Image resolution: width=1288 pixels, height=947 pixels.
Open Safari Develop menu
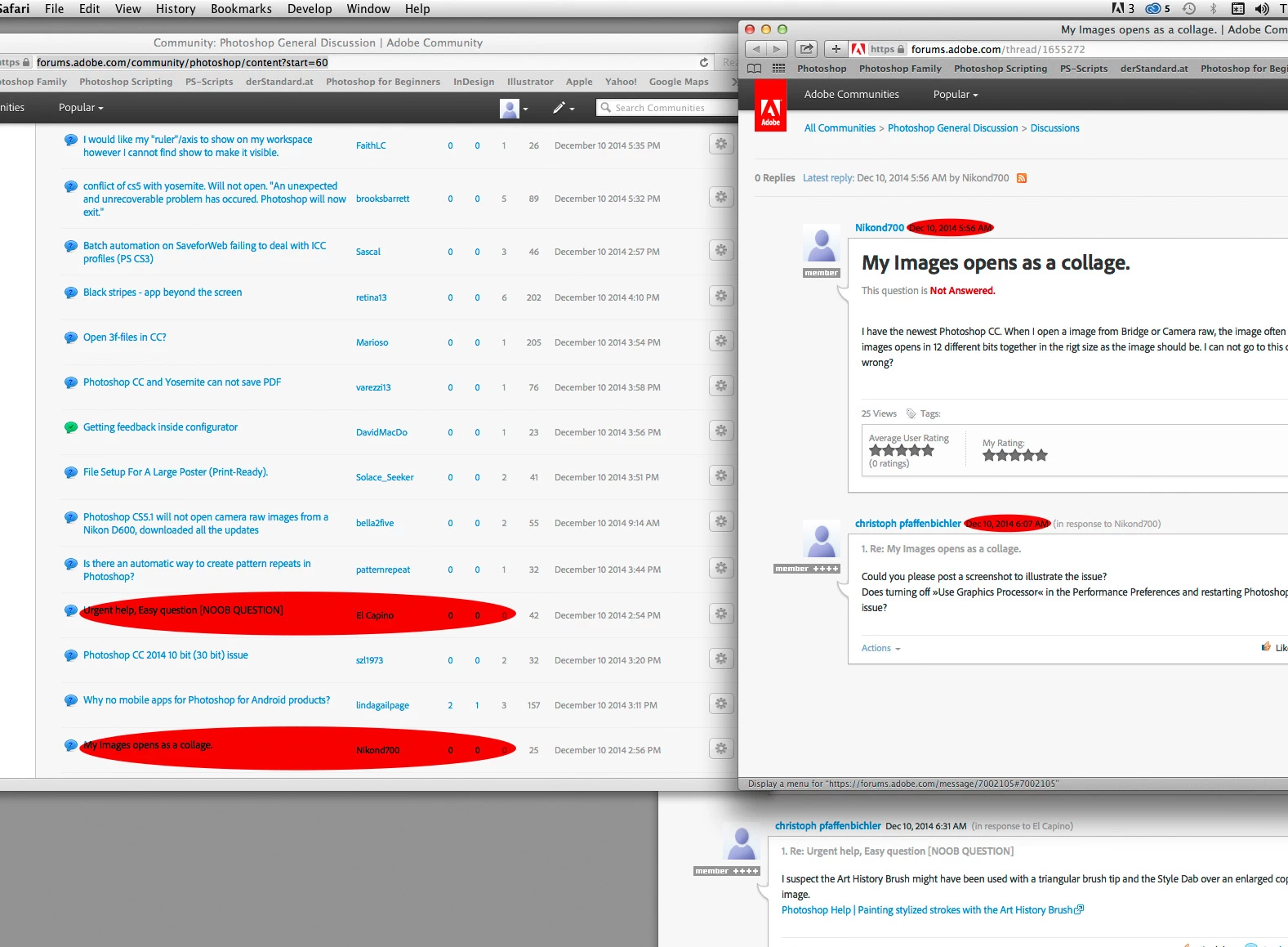click(x=310, y=9)
